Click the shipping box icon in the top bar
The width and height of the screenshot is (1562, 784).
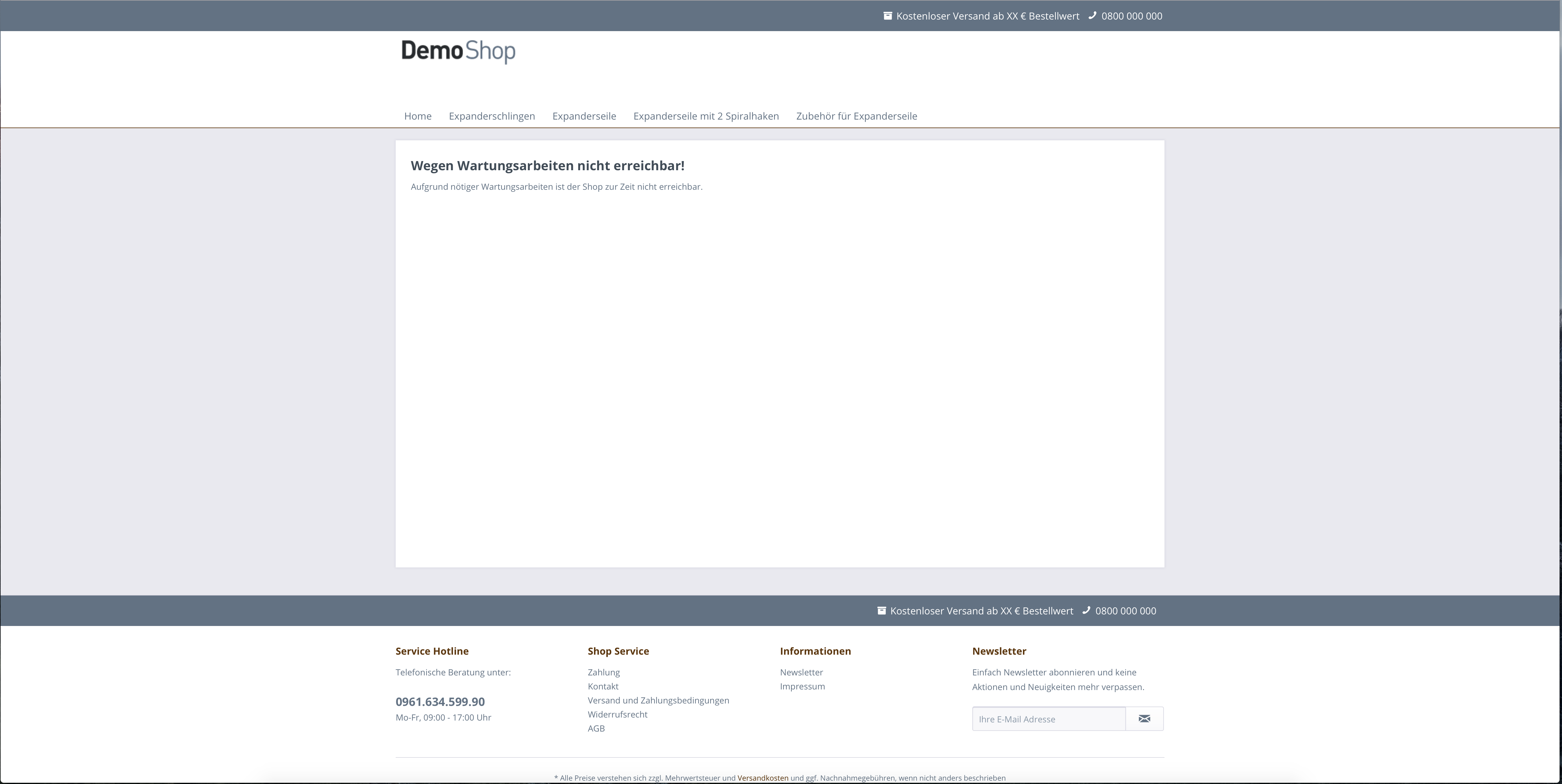pyautogui.click(x=888, y=16)
